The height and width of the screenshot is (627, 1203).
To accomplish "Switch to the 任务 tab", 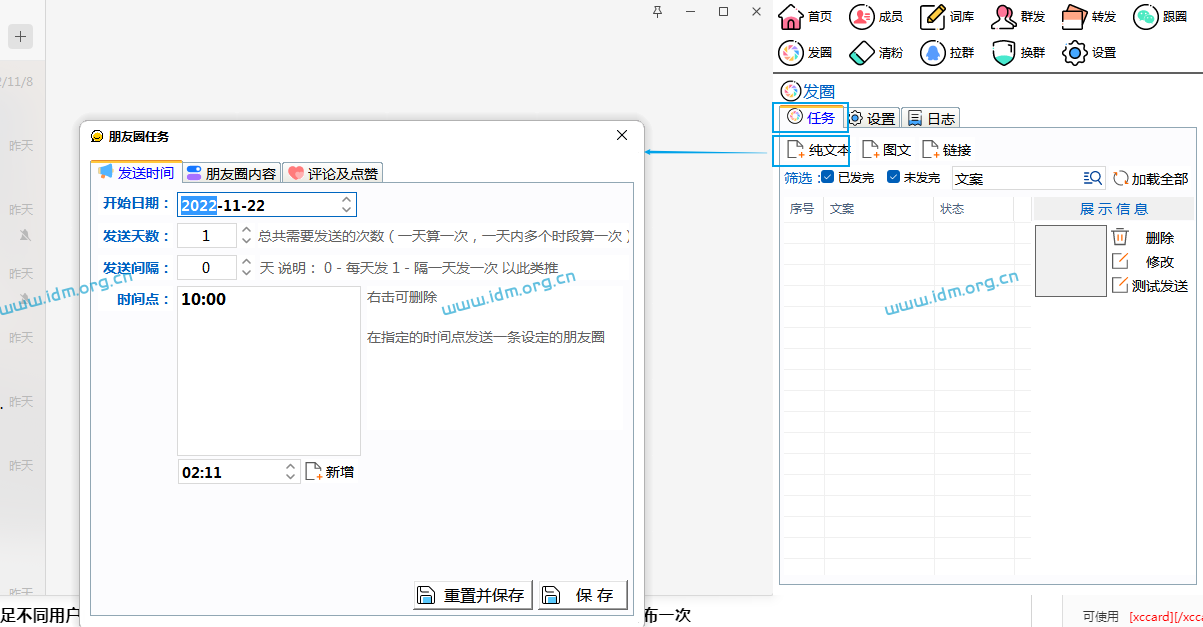I will click(810, 117).
